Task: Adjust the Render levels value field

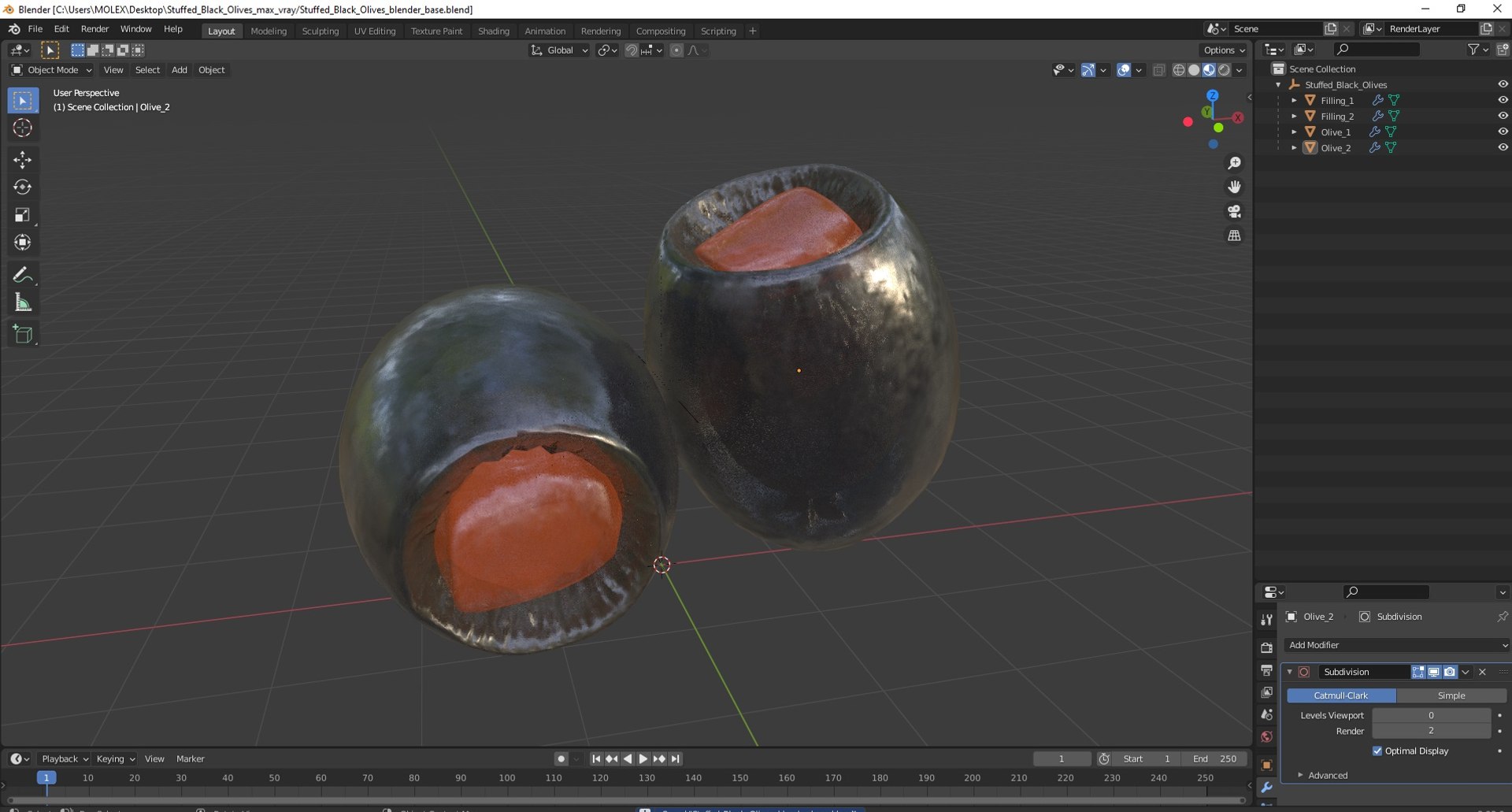Action: point(1431,732)
